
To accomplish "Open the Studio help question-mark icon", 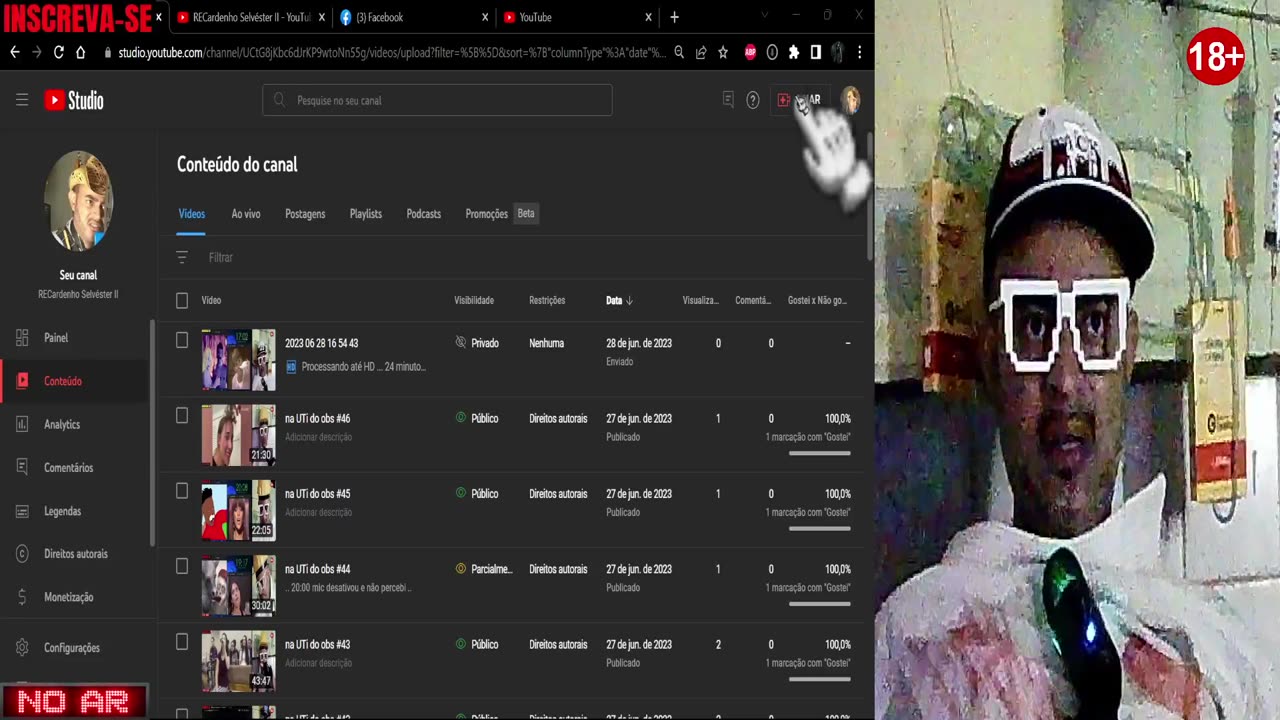I will click(x=753, y=100).
